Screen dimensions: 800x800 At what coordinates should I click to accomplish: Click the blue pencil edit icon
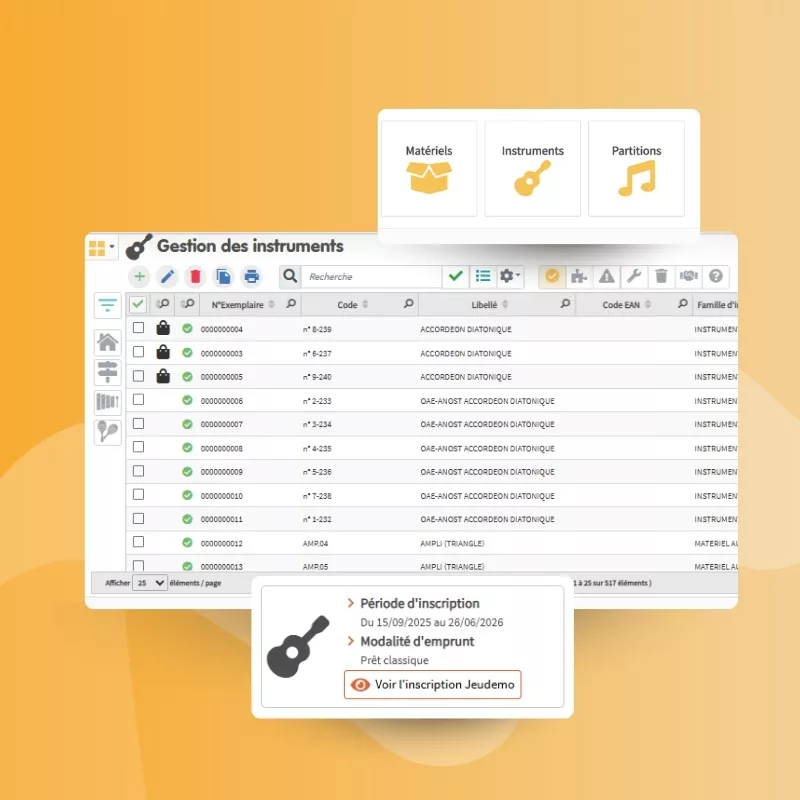167,277
